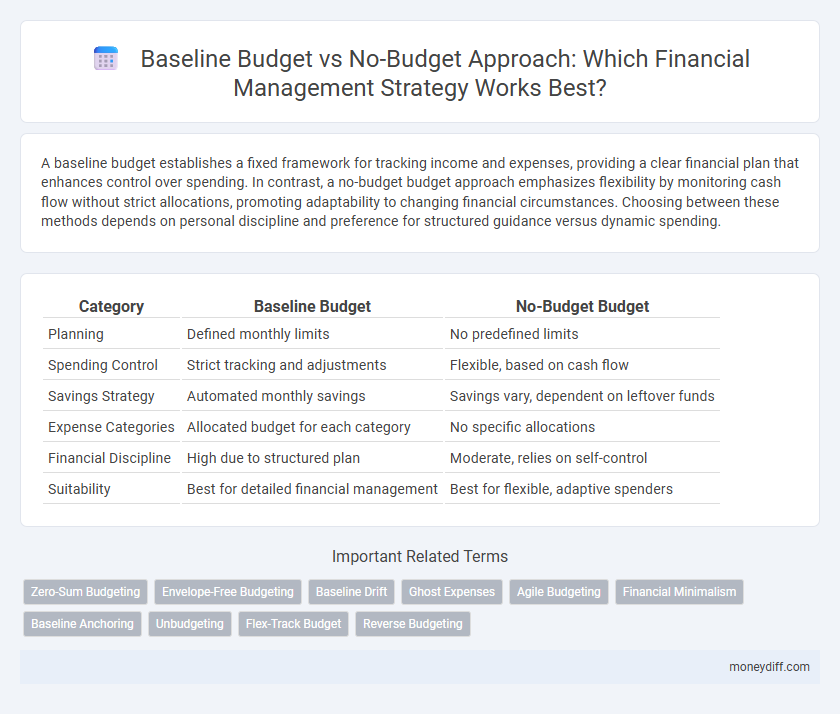Click the Important Related Terms heading
The image size is (840, 714).
(420, 557)
